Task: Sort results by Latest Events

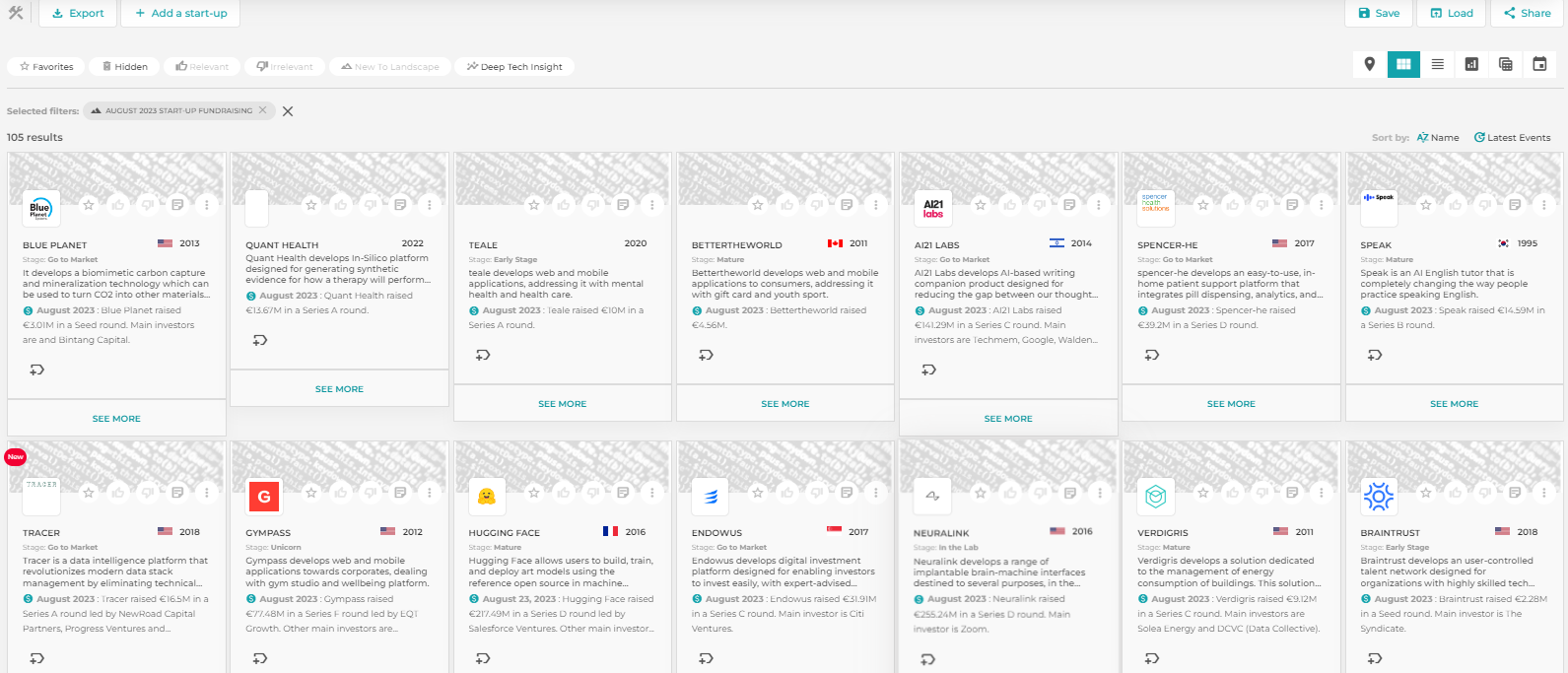Action: click(x=1512, y=138)
